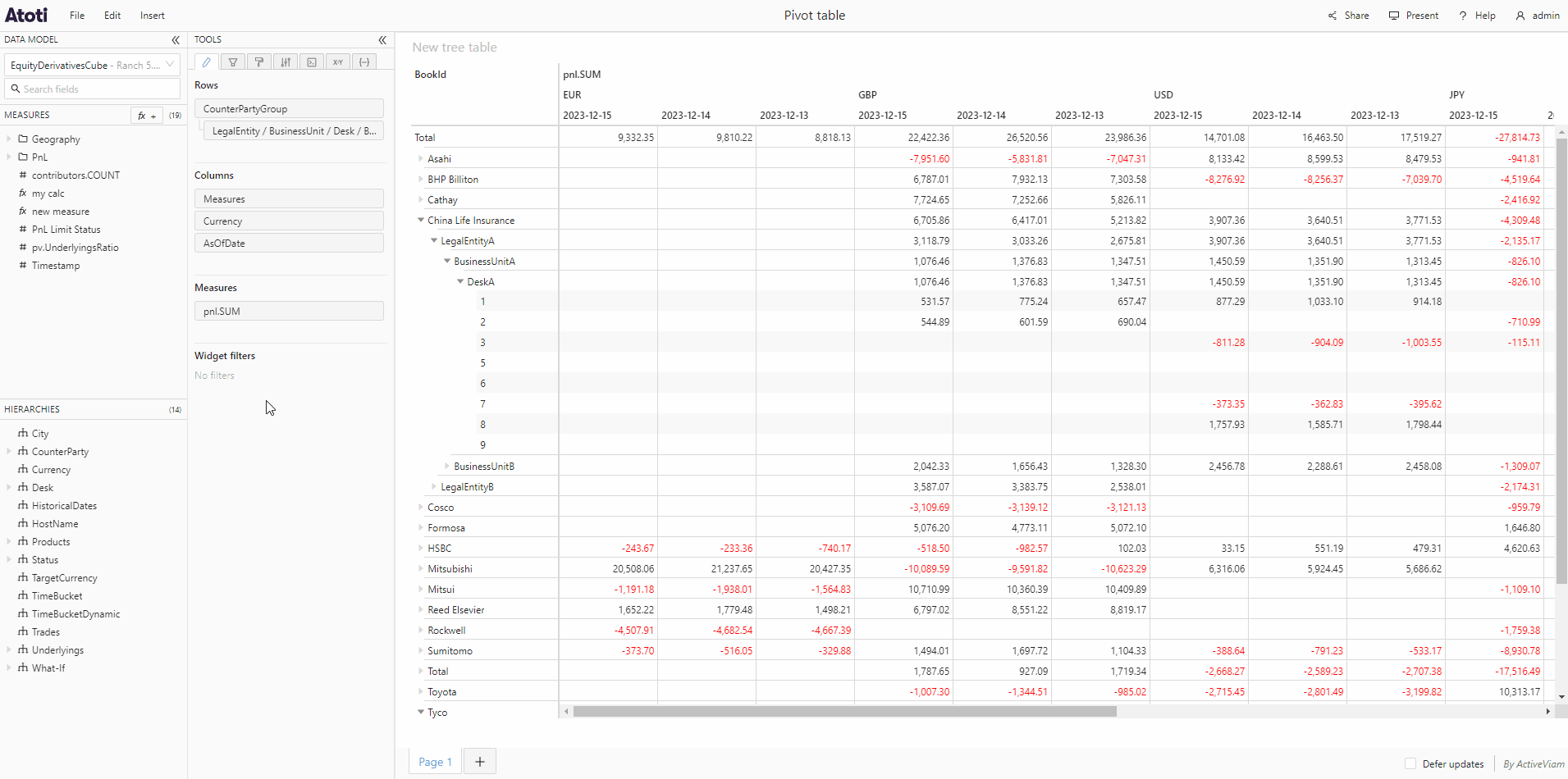Expand the Mitsubishi row
This screenshot has width=1568, height=779.
(x=421, y=568)
